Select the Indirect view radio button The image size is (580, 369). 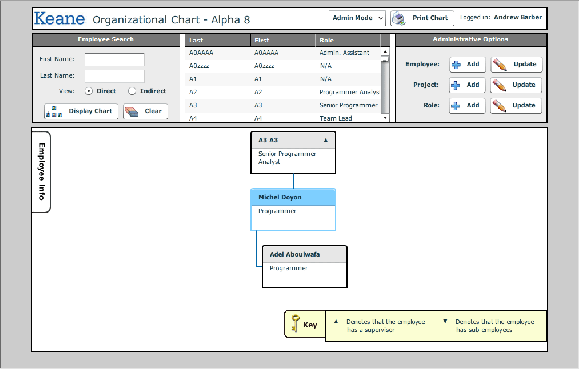[132, 91]
